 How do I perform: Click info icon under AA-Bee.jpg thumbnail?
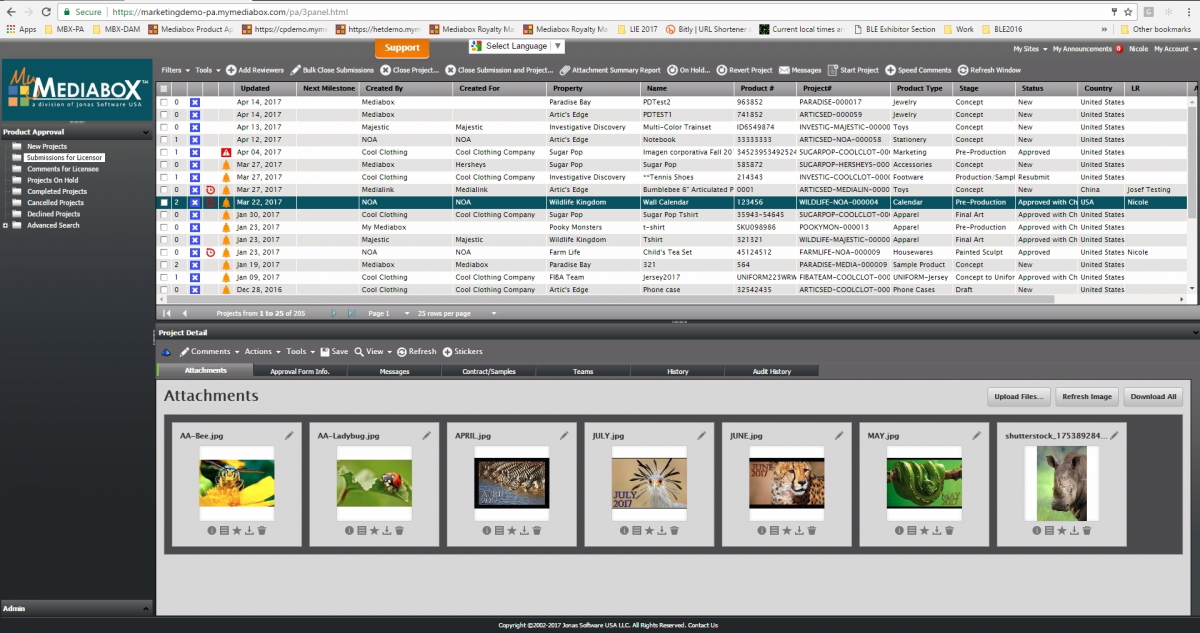[211, 530]
